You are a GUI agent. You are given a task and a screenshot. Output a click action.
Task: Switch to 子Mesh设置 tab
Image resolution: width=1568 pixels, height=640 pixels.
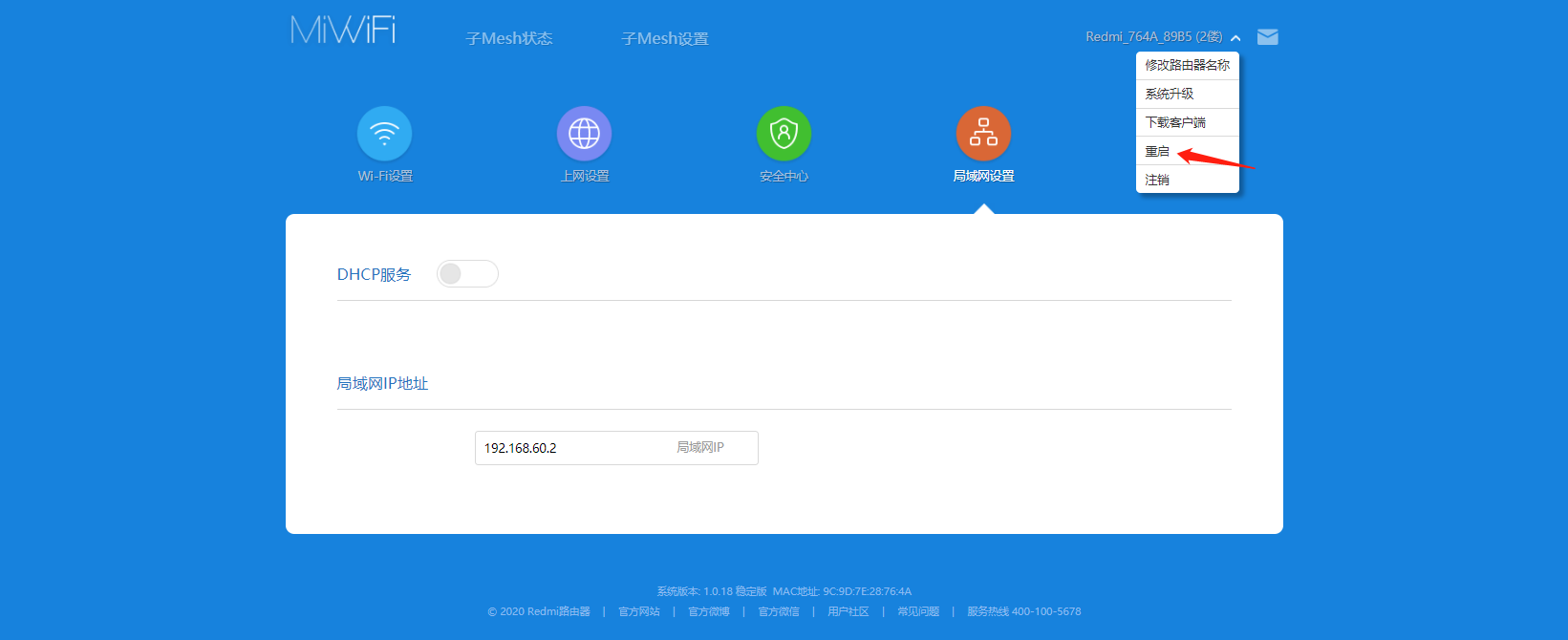pyautogui.click(x=665, y=38)
